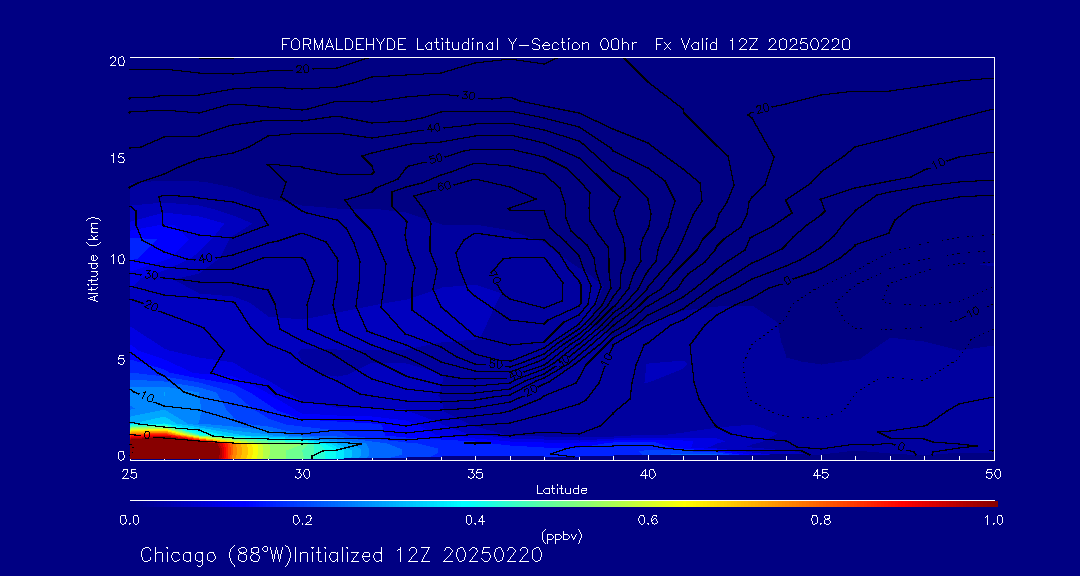The width and height of the screenshot is (1080, 576).
Task: Click the 1.0 value on the color scale
Action: point(993,520)
